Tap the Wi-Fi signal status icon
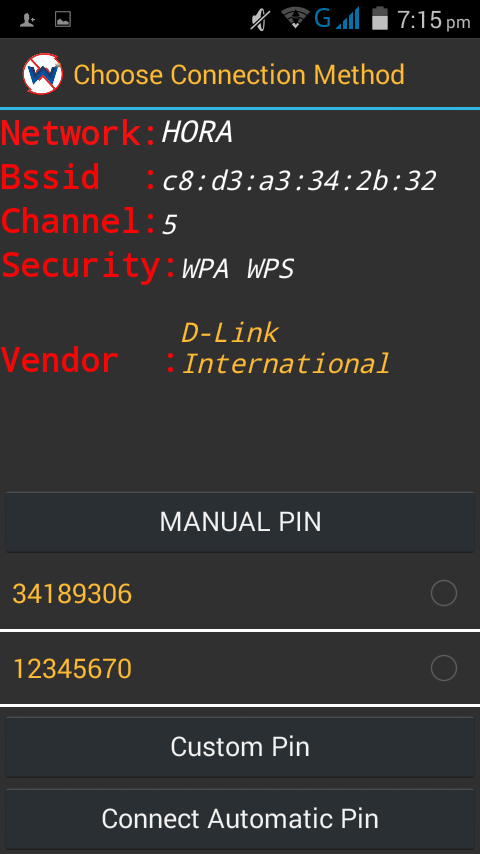The image size is (480, 854). point(295,19)
